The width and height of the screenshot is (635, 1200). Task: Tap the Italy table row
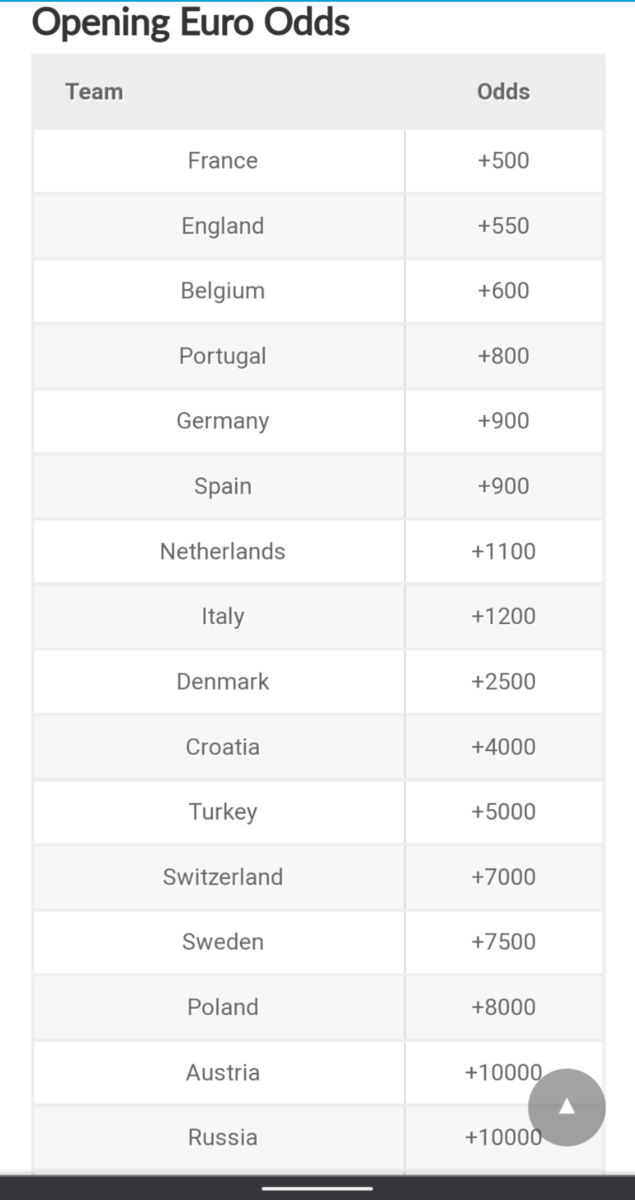coord(222,616)
